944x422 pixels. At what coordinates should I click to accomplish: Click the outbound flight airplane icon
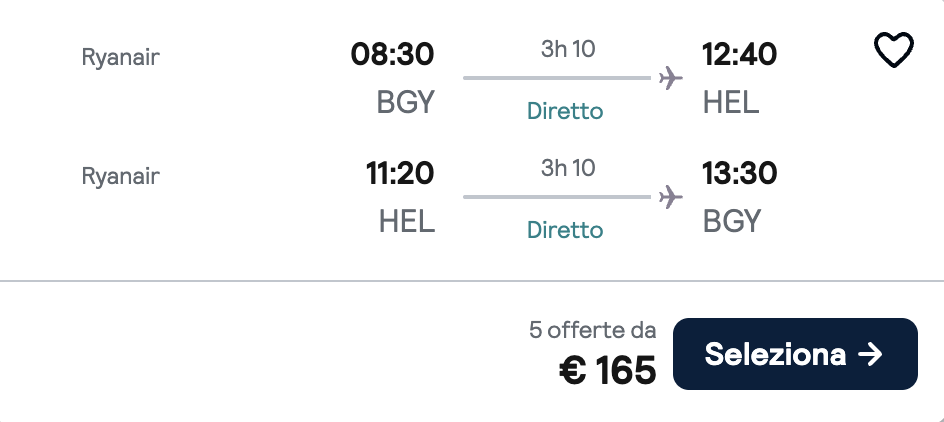[x=670, y=78]
